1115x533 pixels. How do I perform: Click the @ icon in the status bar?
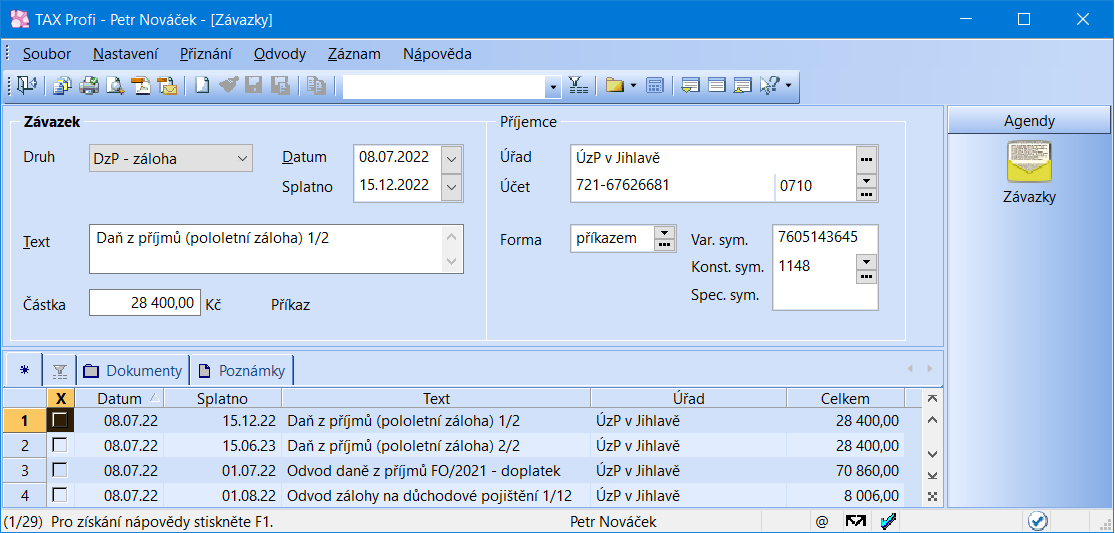pos(822,521)
